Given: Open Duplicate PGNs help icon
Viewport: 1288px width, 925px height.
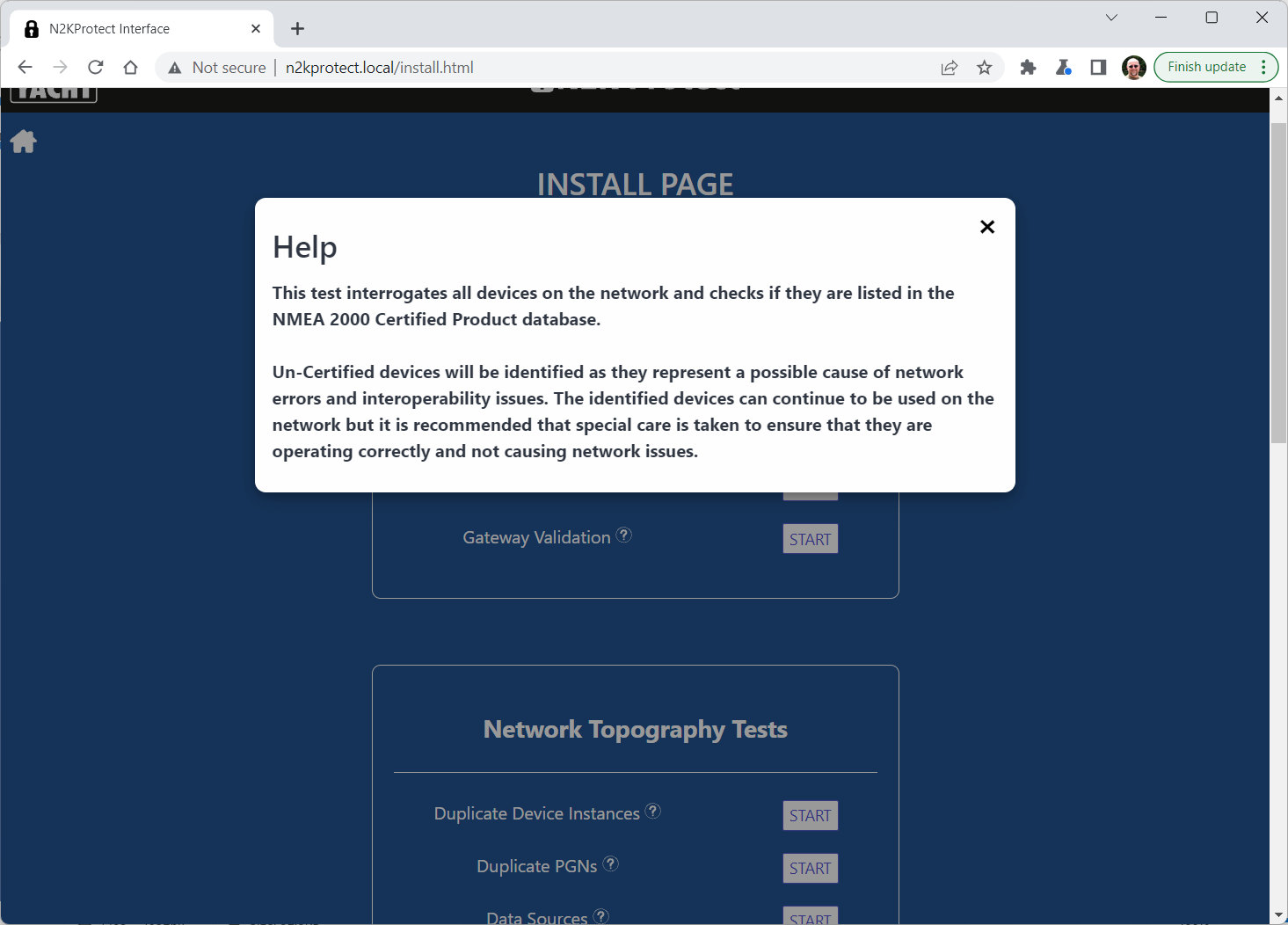Looking at the screenshot, I should tap(611, 863).
